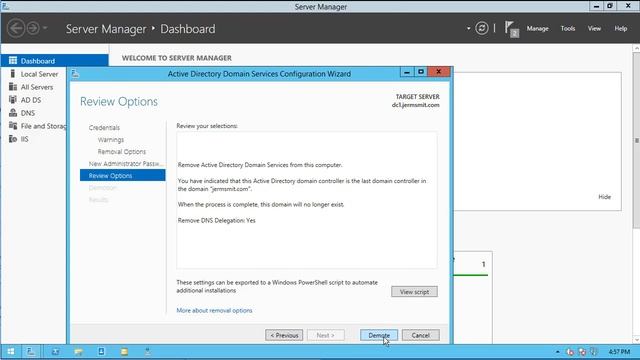Maximize the configuration wizard window

(421, 72)
